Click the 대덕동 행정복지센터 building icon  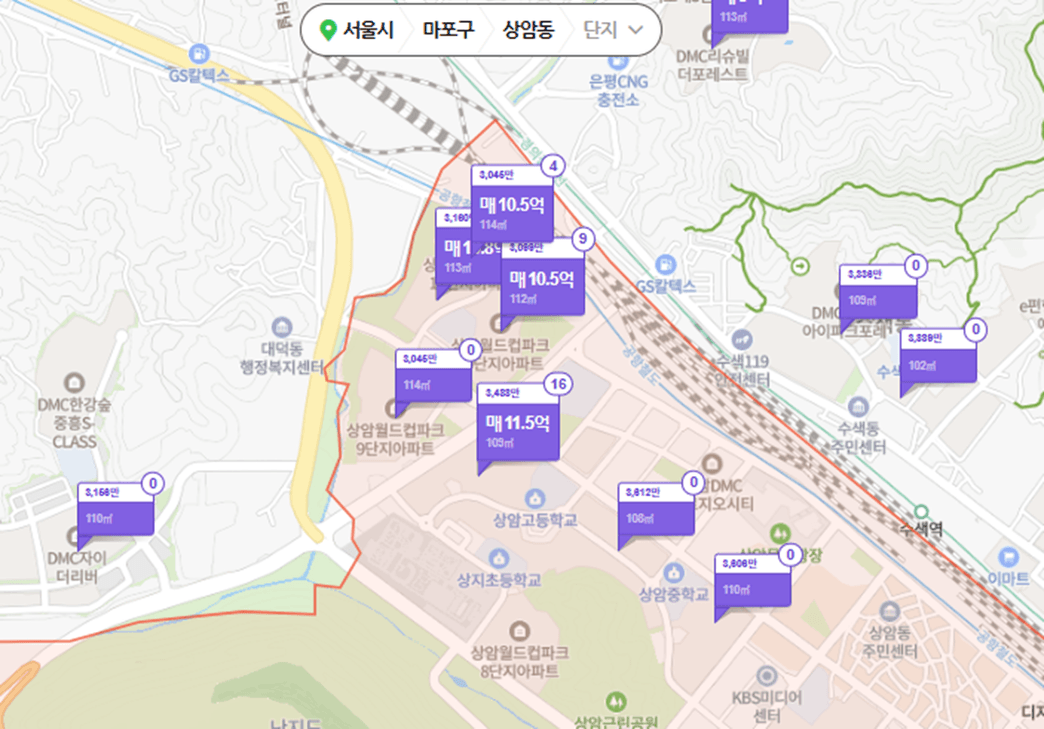(x=282, y=327)
